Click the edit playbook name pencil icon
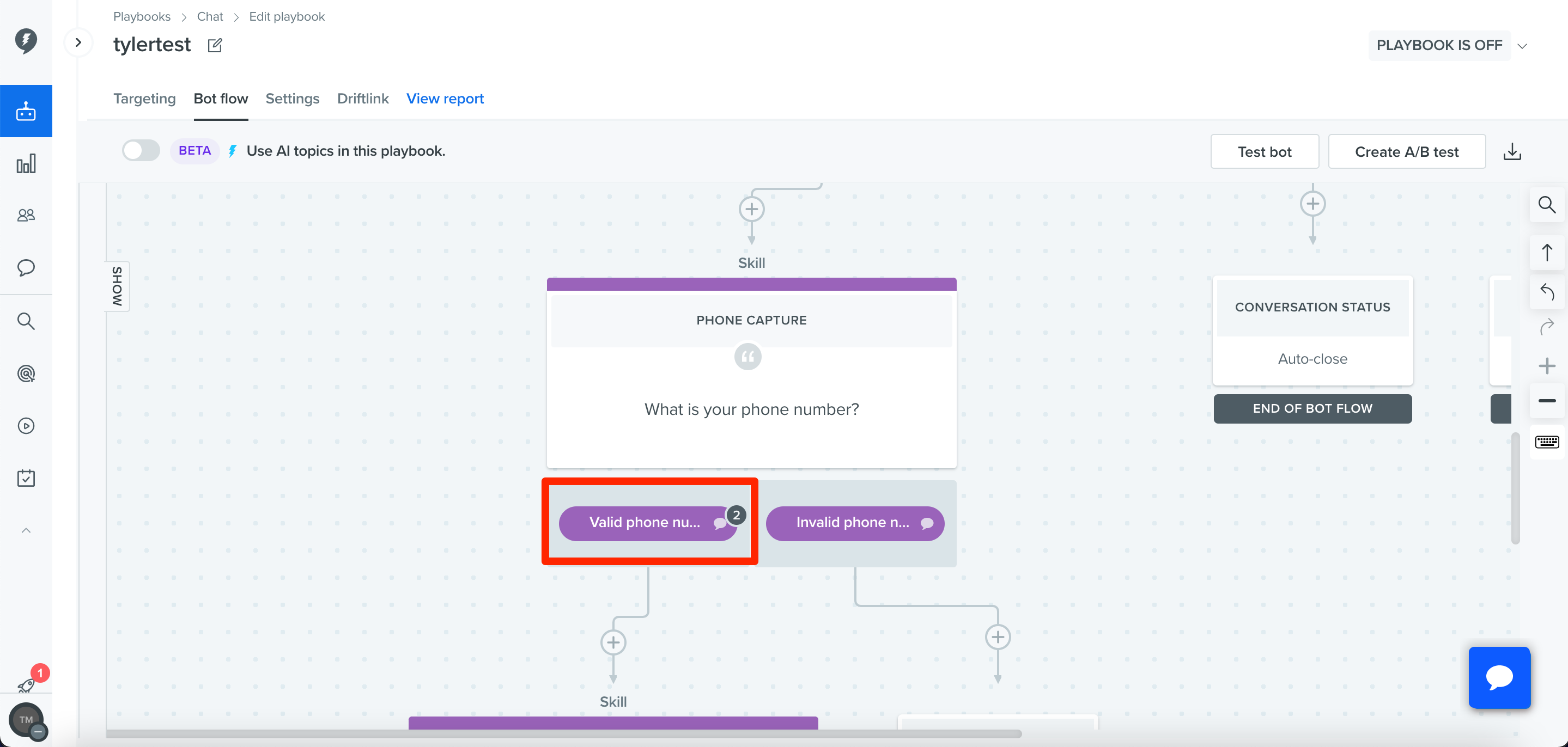Viewport: 1568px width, 747px height. point(215,45)
